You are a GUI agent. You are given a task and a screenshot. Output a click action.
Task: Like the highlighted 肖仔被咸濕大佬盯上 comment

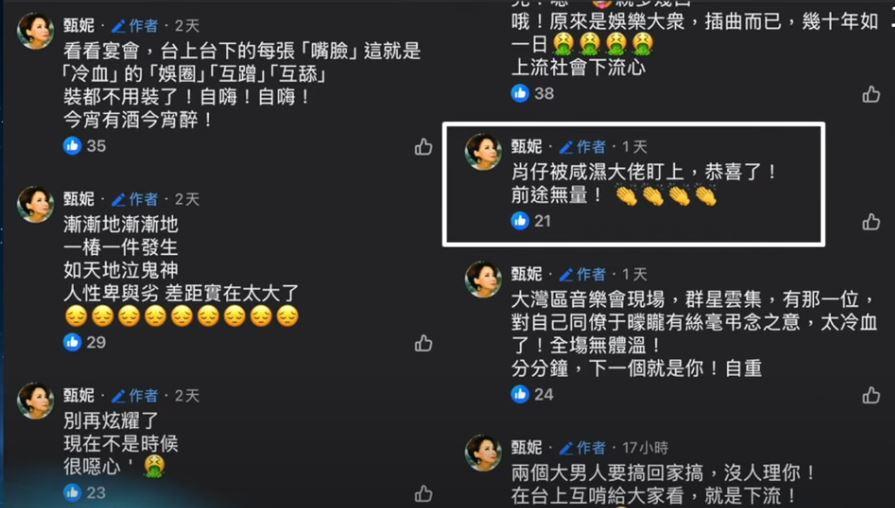[871, 221]
